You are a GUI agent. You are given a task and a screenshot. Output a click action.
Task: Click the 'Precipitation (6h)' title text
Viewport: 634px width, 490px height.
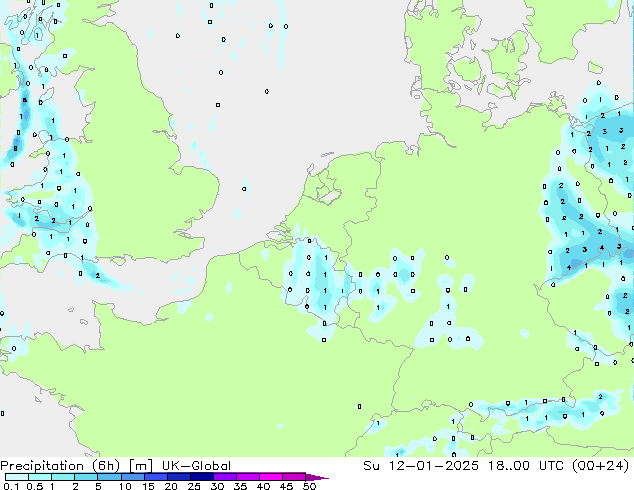pos(60,466)
